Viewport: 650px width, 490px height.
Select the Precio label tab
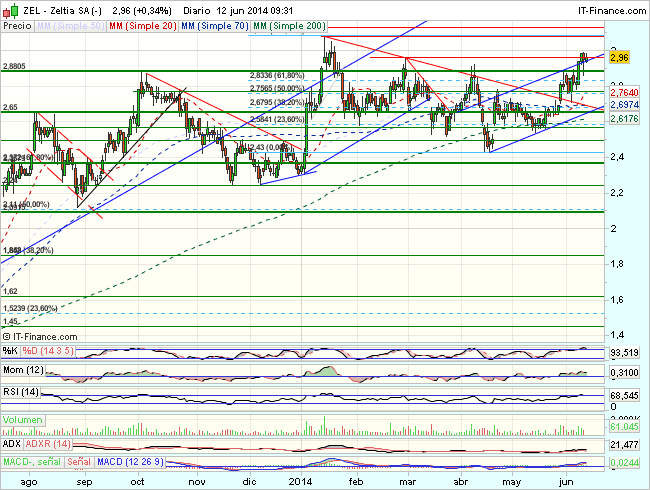click(16, 23)
